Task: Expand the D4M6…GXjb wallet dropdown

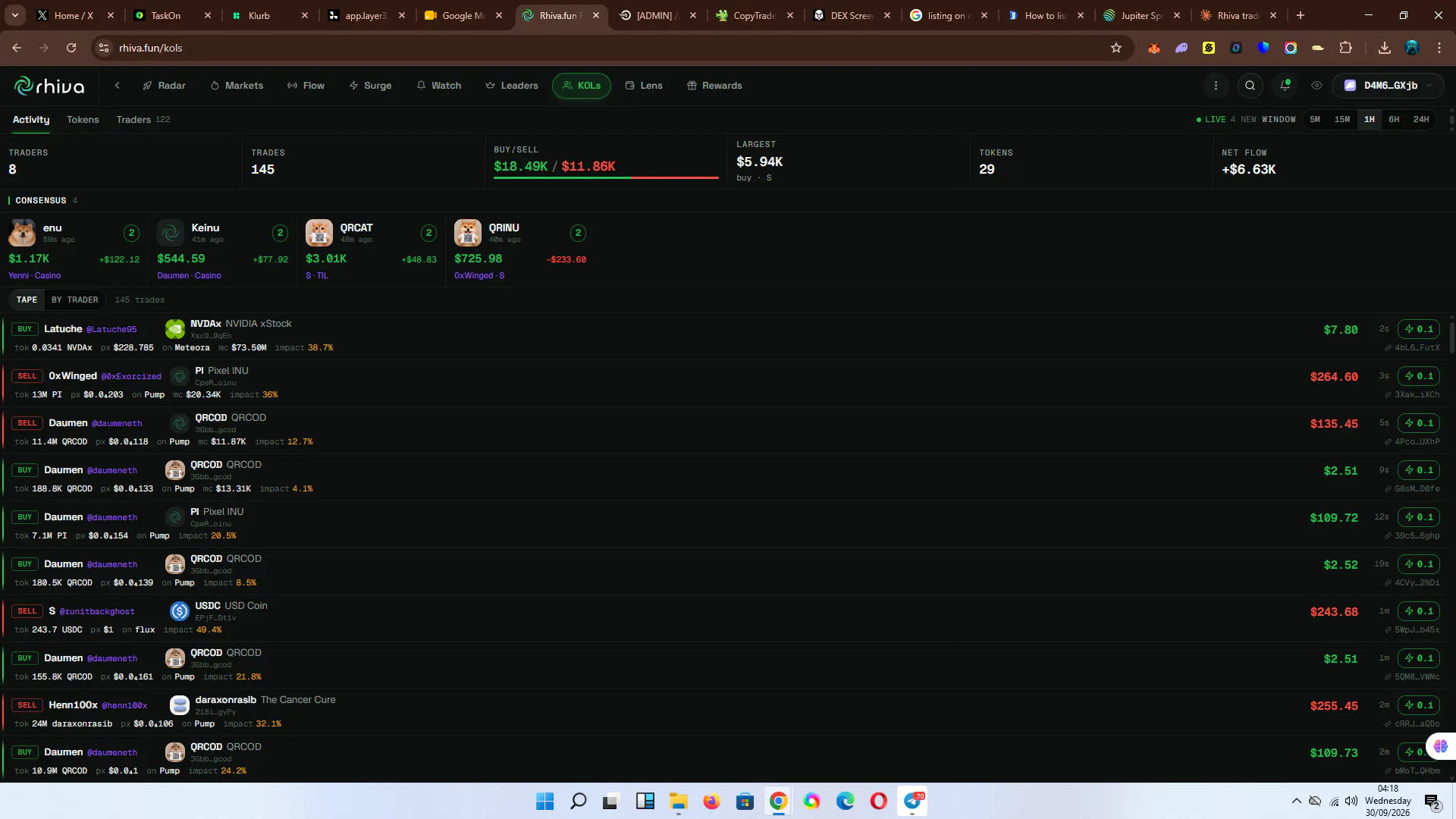Action: (1388, 86)
